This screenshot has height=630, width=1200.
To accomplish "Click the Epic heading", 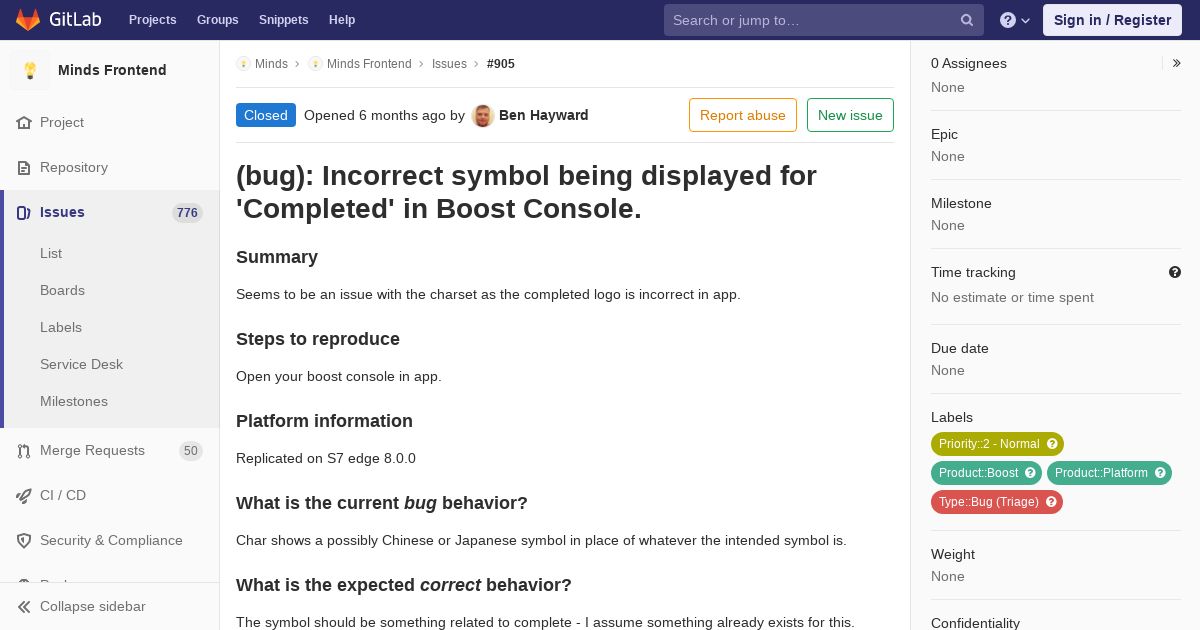I will 944,135.
